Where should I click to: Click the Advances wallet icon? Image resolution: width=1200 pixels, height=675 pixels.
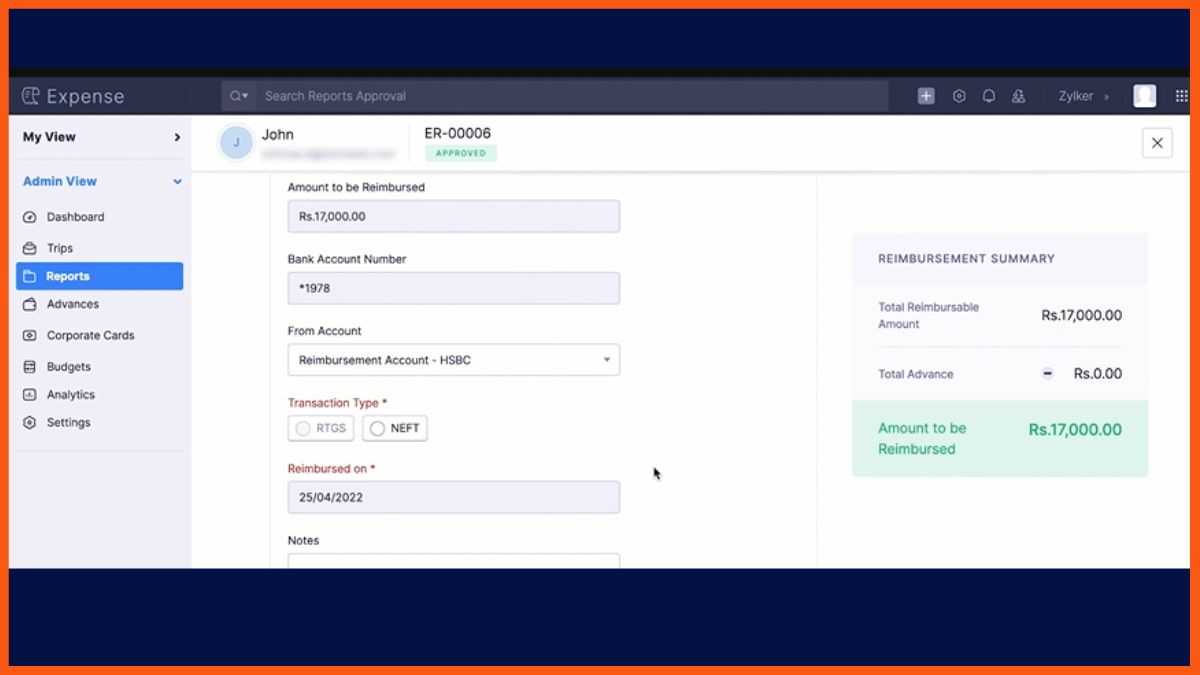(29, 304)
